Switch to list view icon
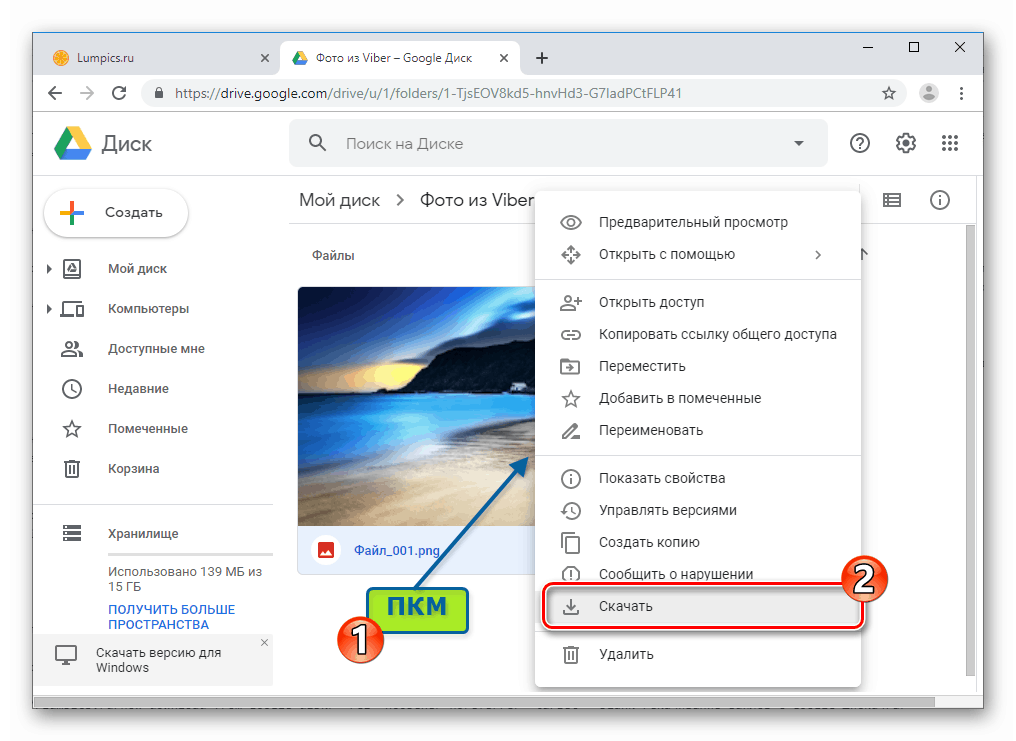Image resolution: width=1016 pixels, height=741 pixels. point(892,200)
